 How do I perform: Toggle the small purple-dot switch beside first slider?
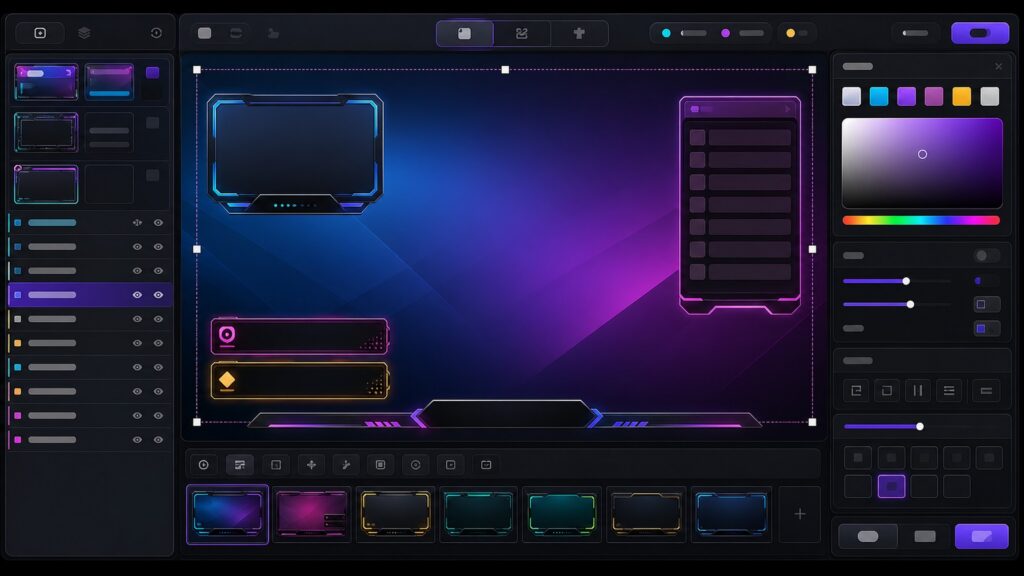tap(986, 281)
